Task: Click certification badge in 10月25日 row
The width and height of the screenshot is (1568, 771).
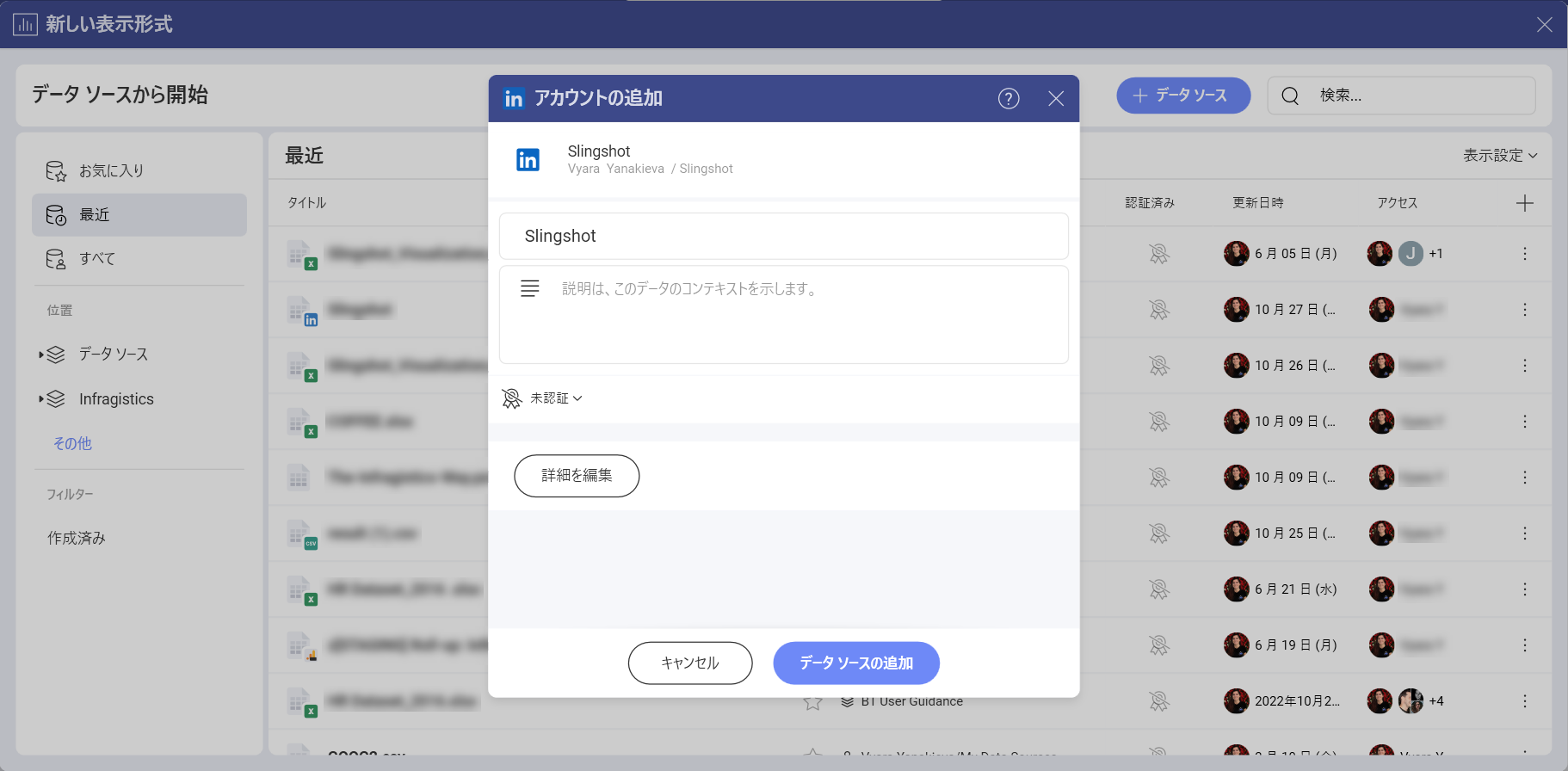Action: [x=1159, y=534]
